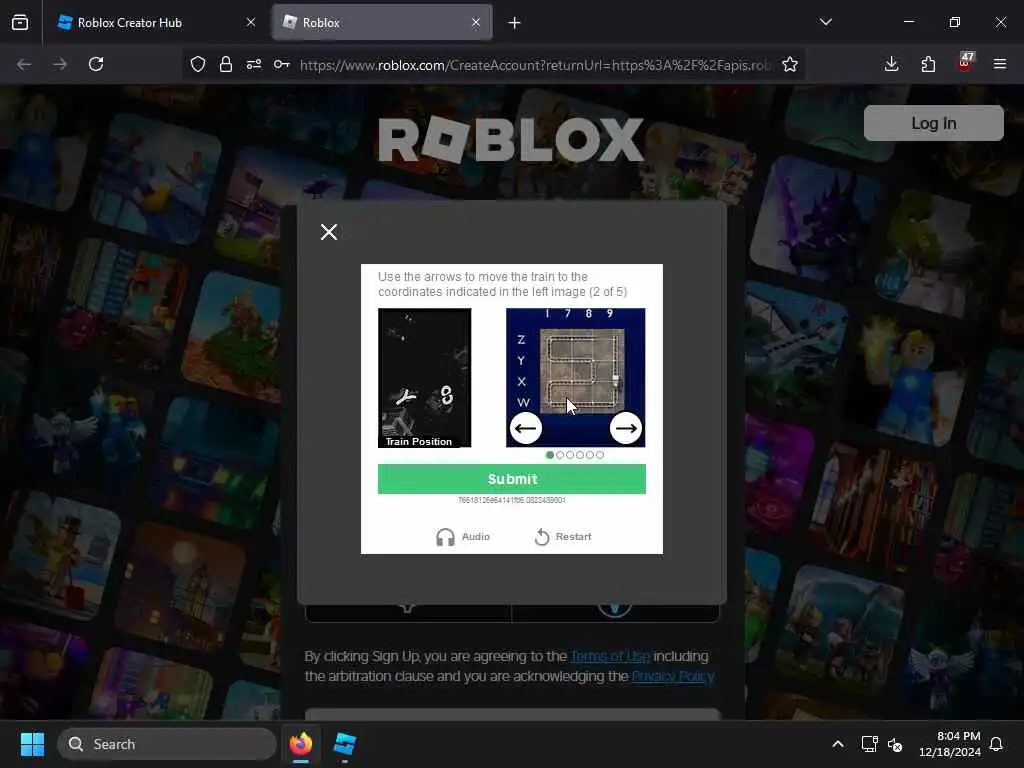Click the Roblox logo
Image resolution: width=1024 pixels, height=768 pixels.
[511, 140]
